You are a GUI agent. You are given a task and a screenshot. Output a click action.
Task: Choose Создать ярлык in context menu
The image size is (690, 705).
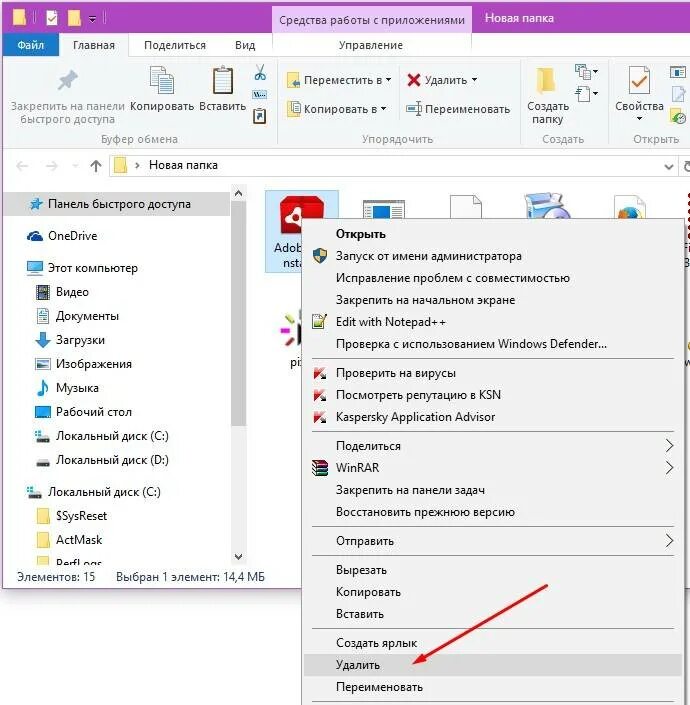[493, 643]
